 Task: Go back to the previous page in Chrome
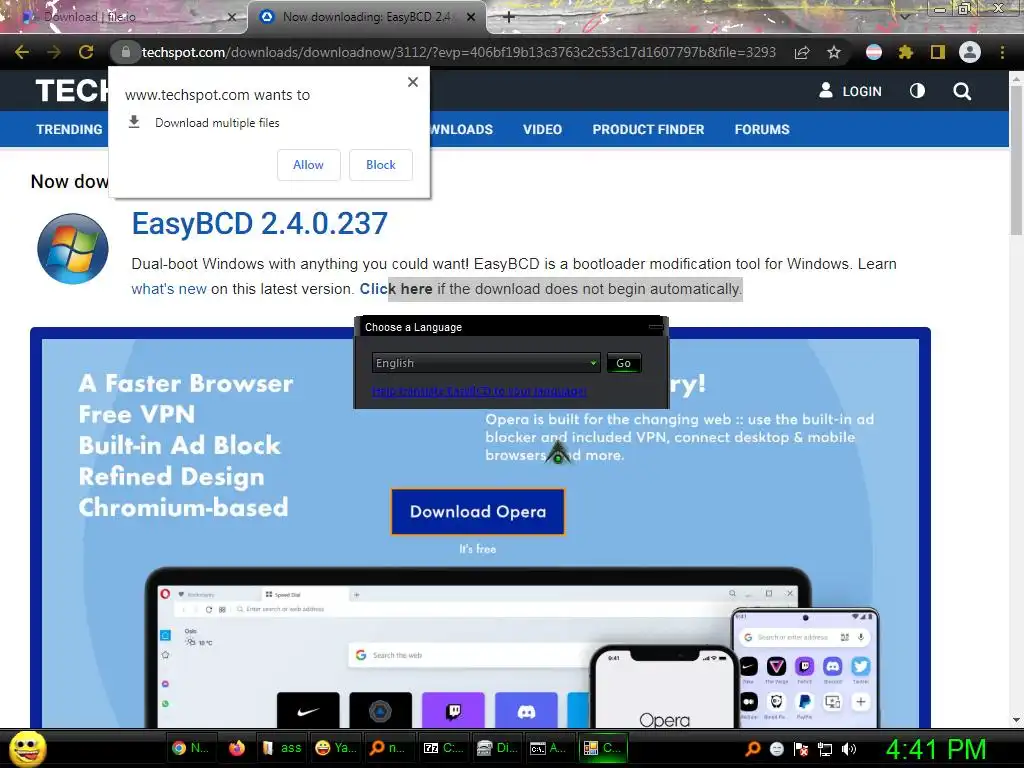coord(22,52)
